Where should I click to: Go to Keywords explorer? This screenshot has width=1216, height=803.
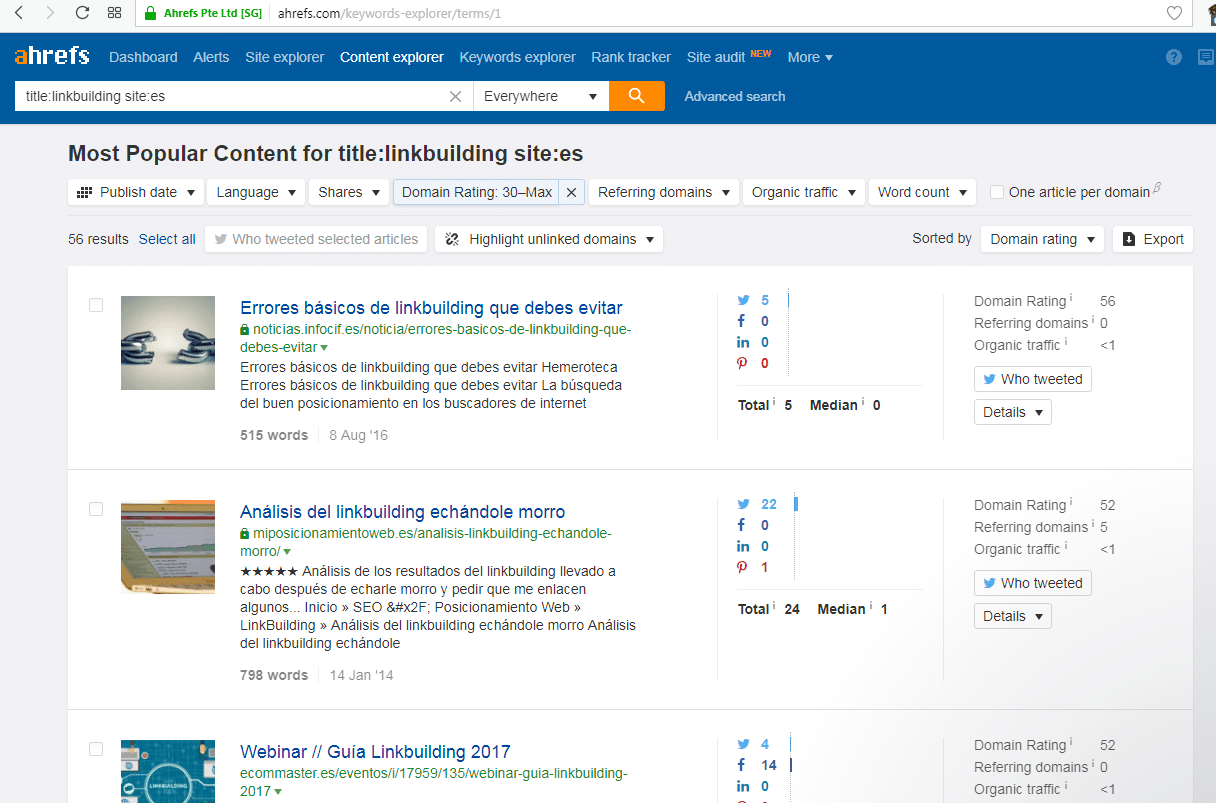click(x=517, y=57)
